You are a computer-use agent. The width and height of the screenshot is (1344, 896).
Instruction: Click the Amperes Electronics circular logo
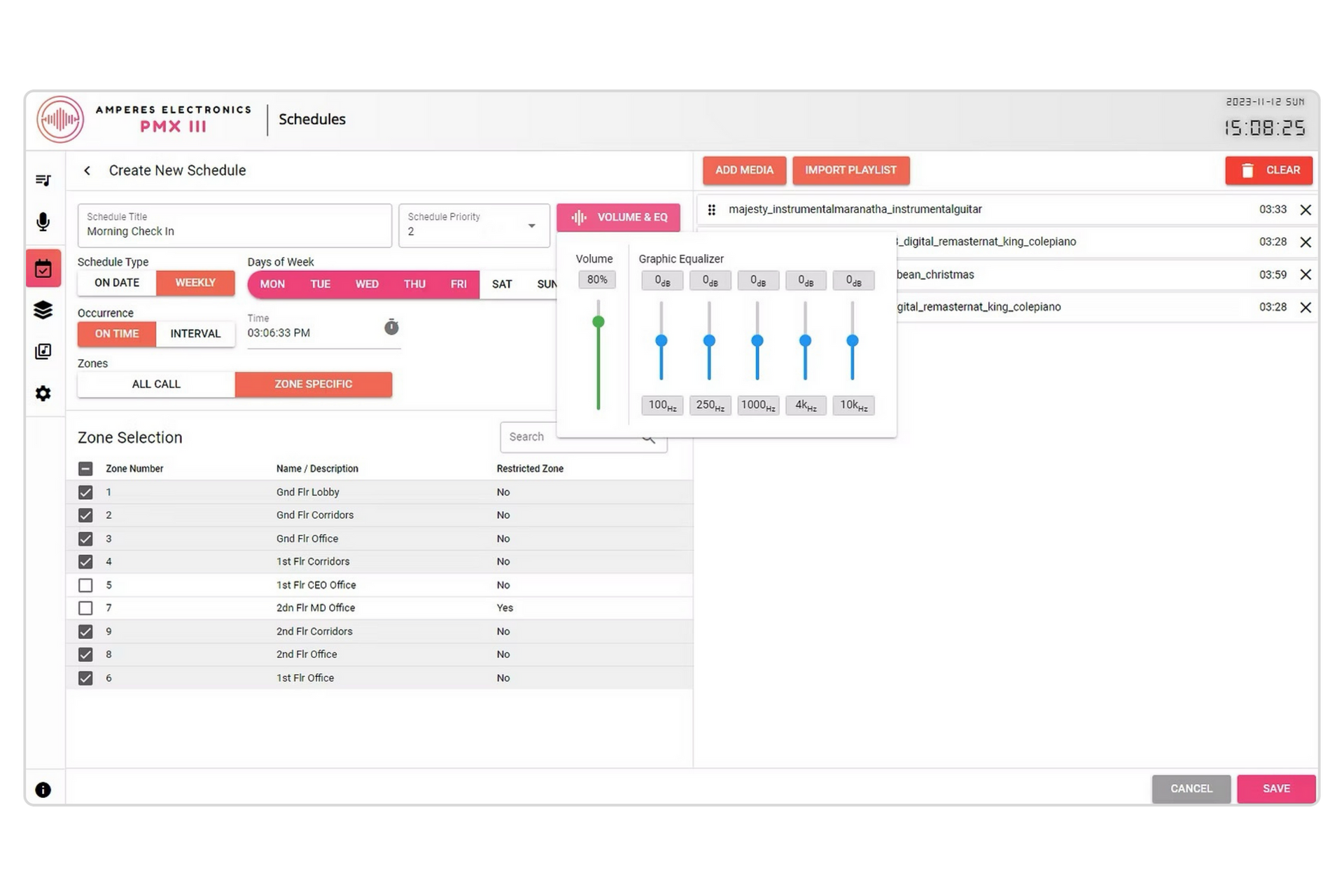point(60,120)
